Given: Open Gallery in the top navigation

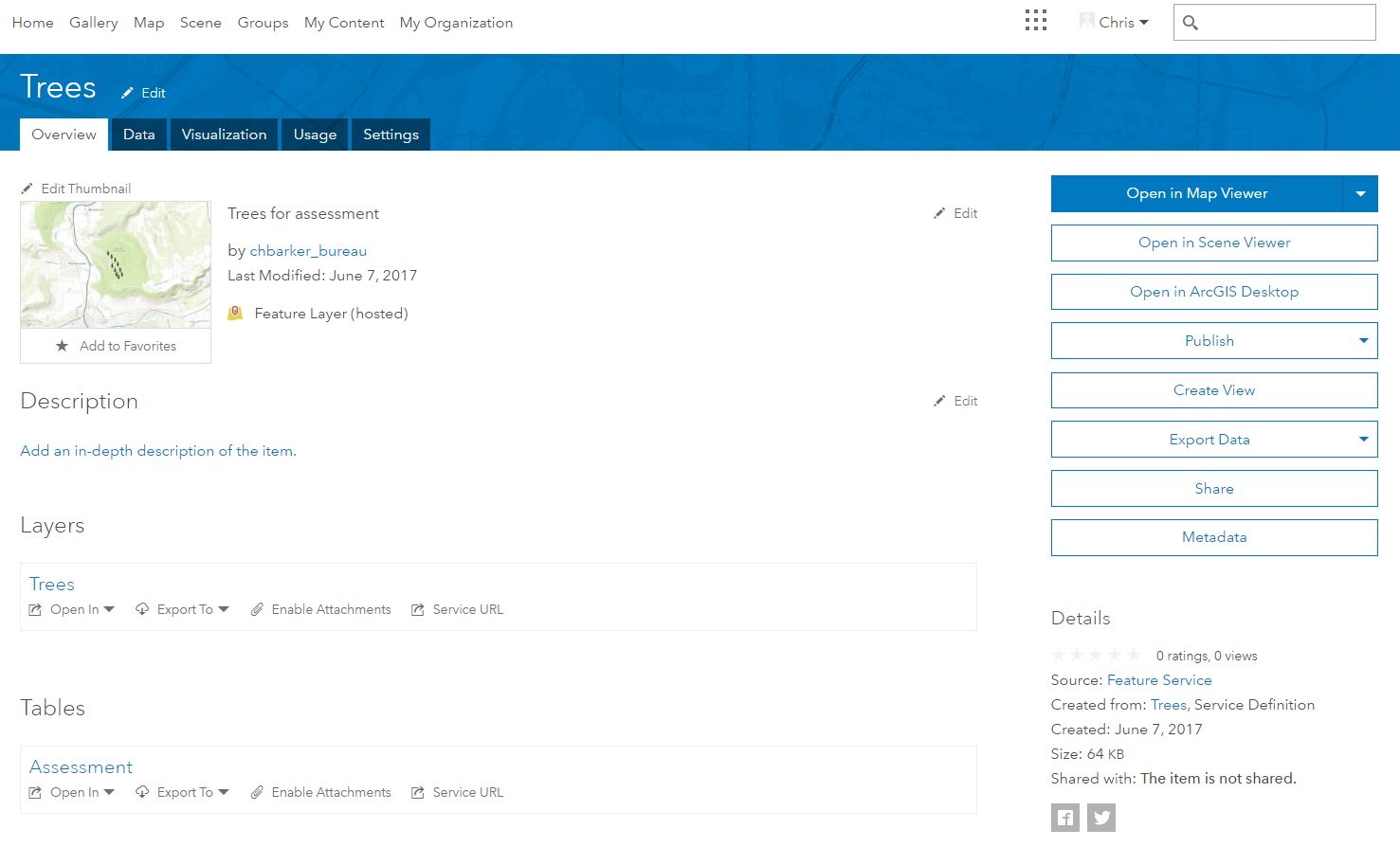Looking at the screenshot, I should coord(94,23).
